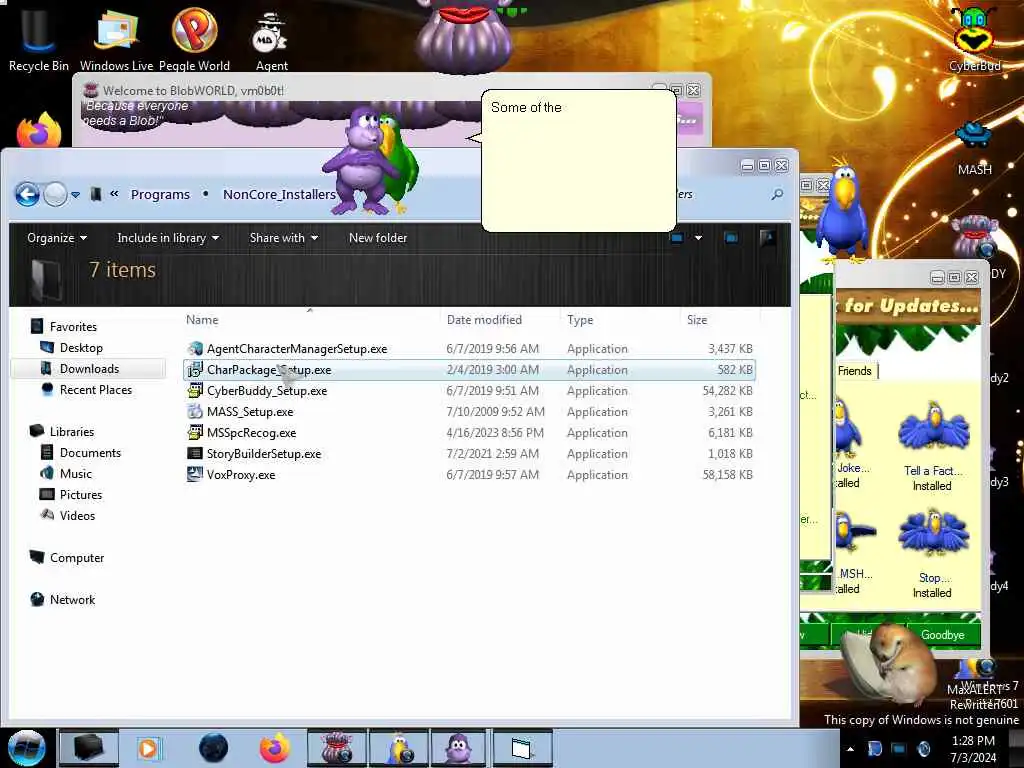Toggle the preview pane icon
This screenshot has height=768, width=1024.
pyautogui.click(x=731, y=238)
